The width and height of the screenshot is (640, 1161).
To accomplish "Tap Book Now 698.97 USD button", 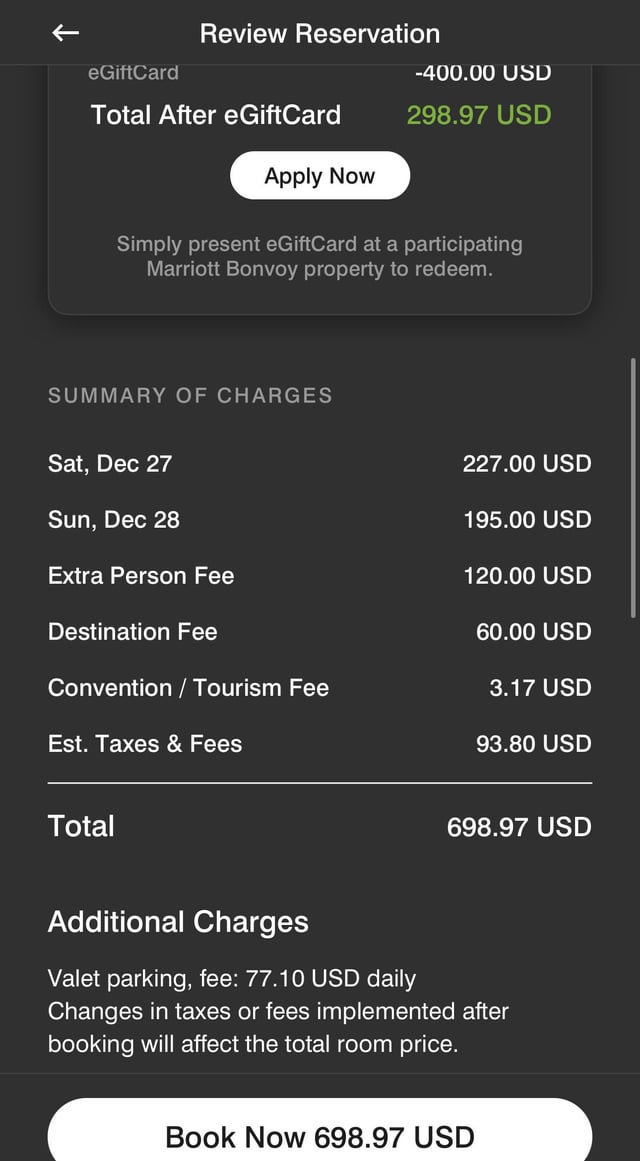I will click(x=320, y=1136).
